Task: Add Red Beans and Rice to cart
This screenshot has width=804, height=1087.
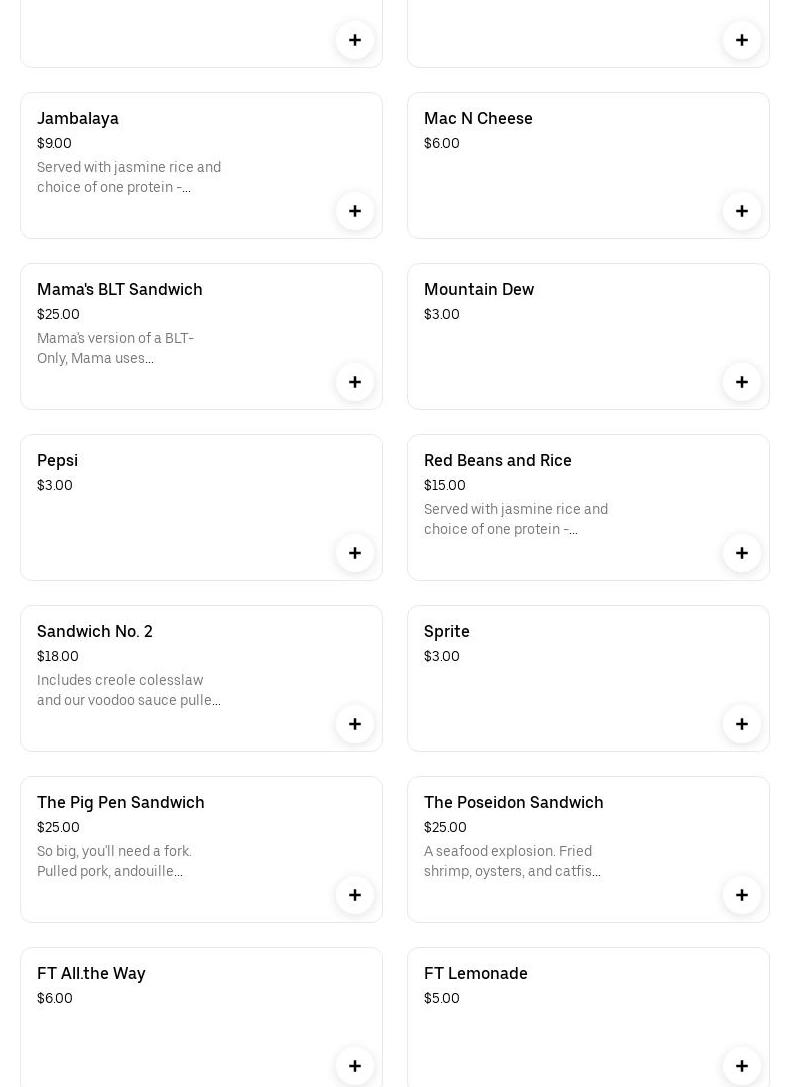Action: pyautogui.click(x=742, y=553)
